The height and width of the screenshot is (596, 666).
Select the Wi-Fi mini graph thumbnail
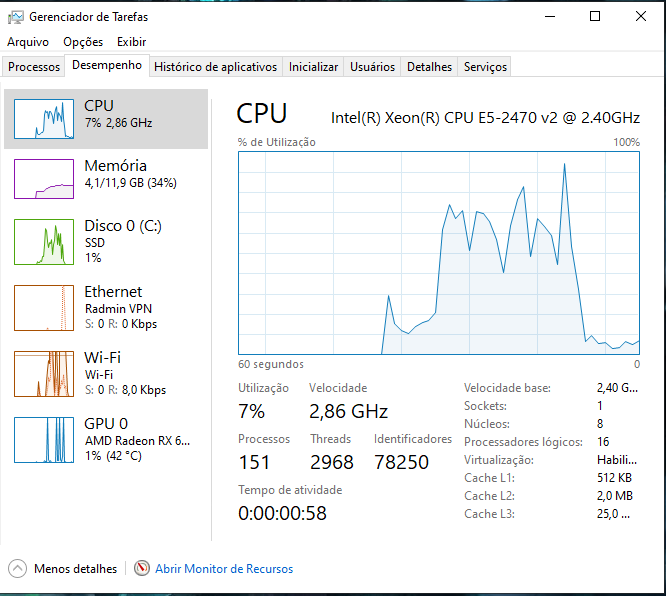point(44,374)
